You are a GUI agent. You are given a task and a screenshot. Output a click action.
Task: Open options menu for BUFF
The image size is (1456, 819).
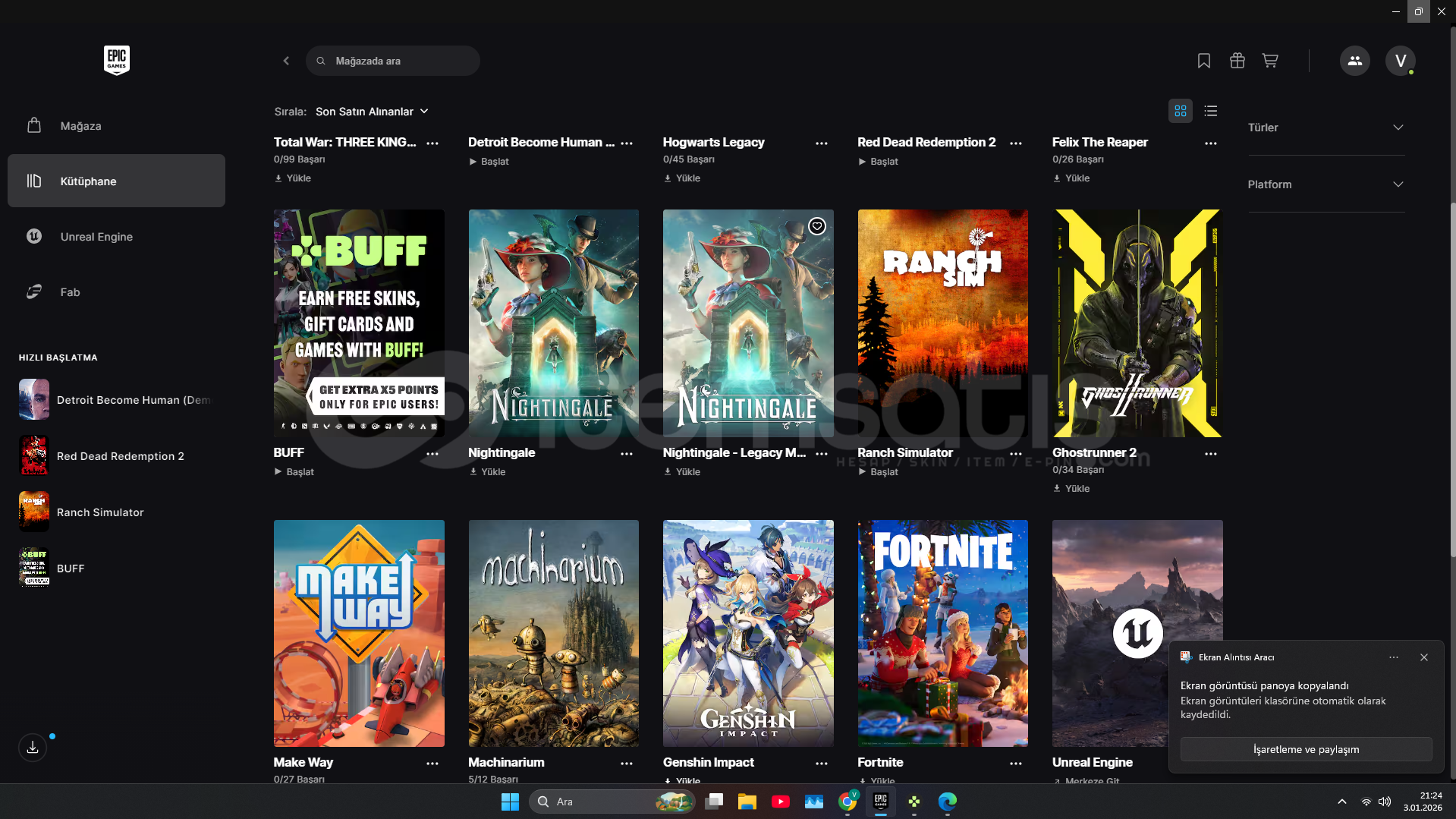[432, 453]
